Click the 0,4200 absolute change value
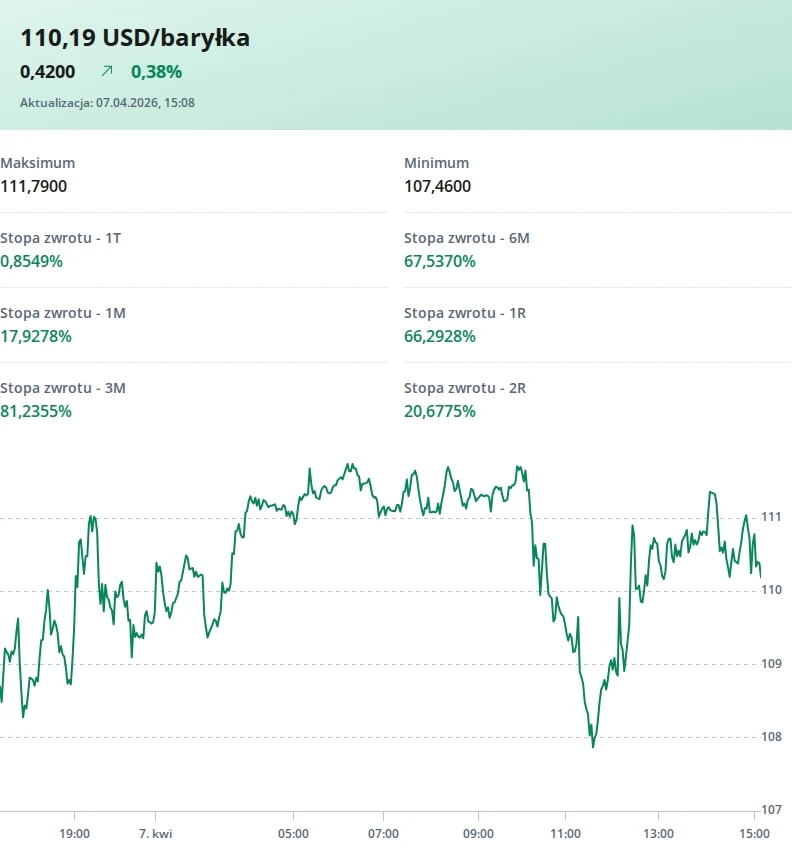This screenshot has height=865, width=792. point(47,72)
